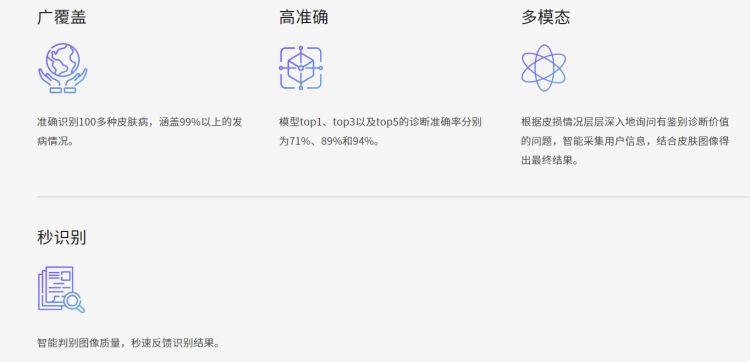Click the 广覆盖 heading
Screen dimensions: 750x362
click(x=62, y=18)
